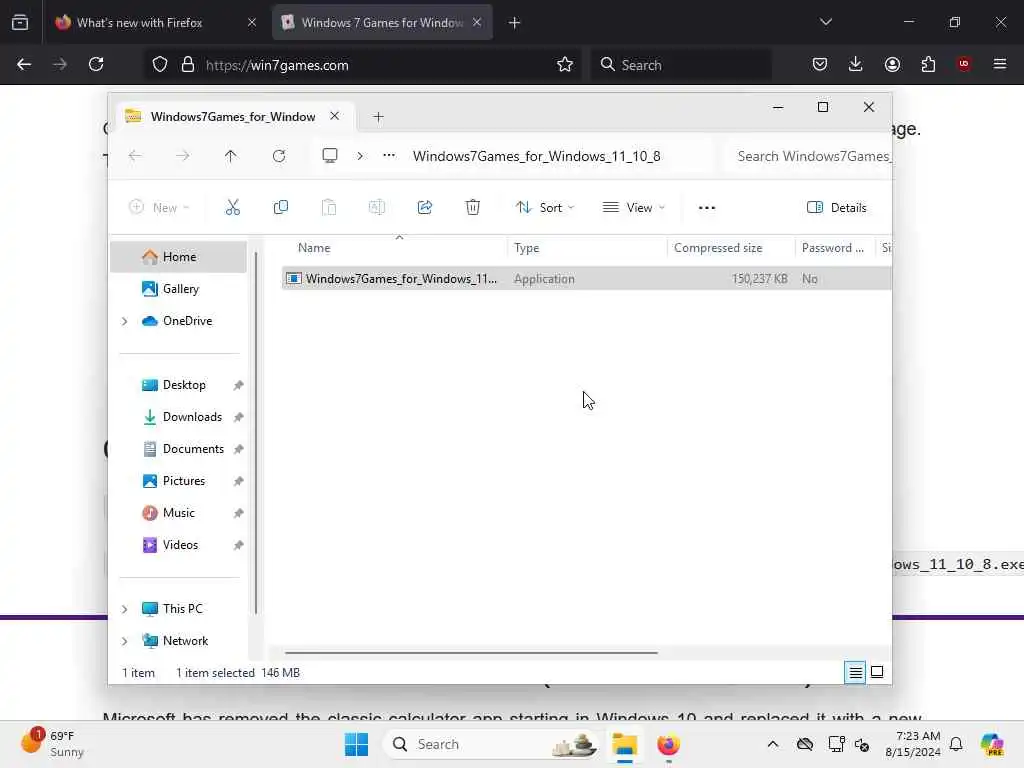Open Firefox Downloads panel

[x=856, y=64]
